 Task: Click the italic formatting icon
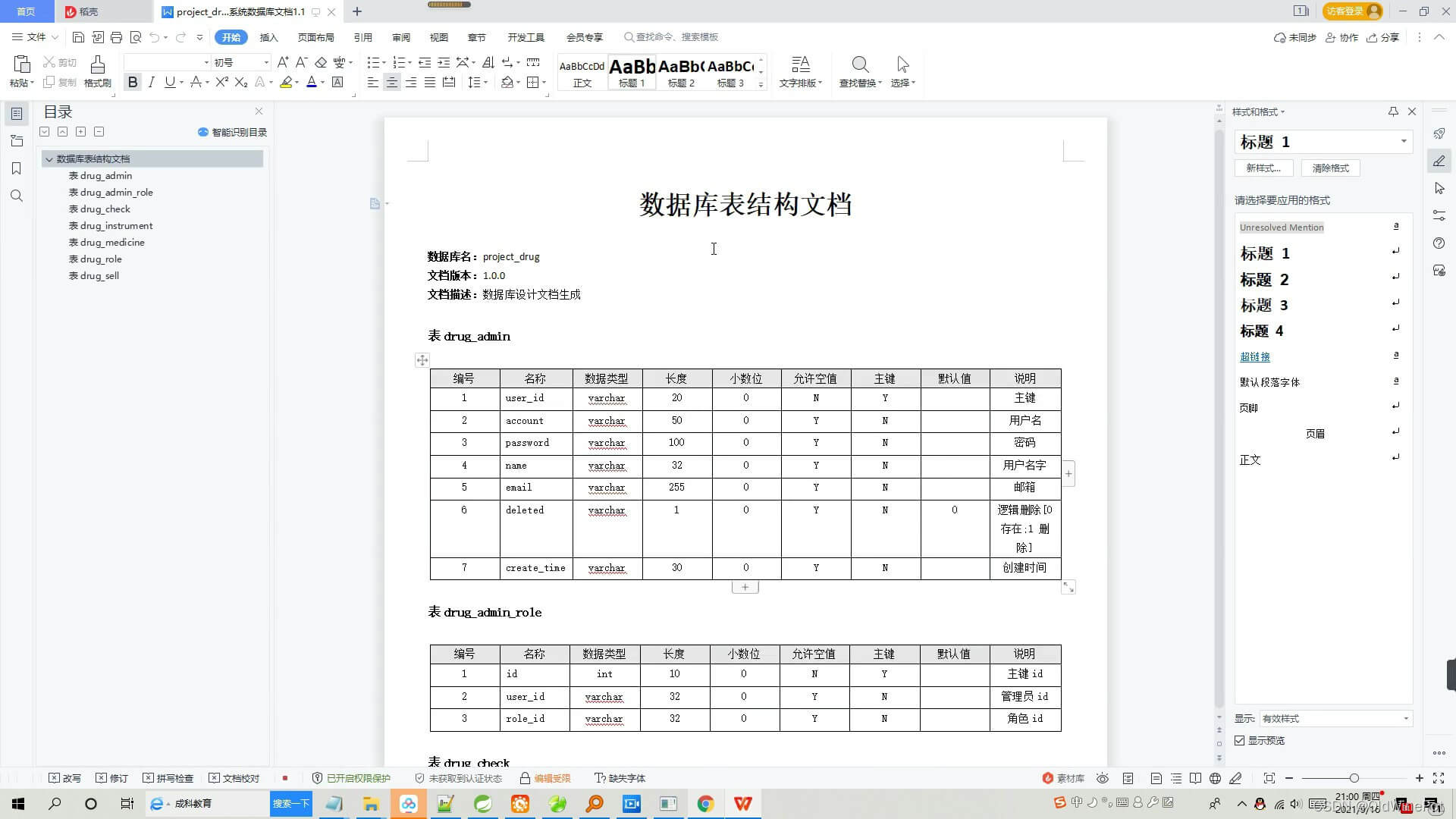point(152,82)
